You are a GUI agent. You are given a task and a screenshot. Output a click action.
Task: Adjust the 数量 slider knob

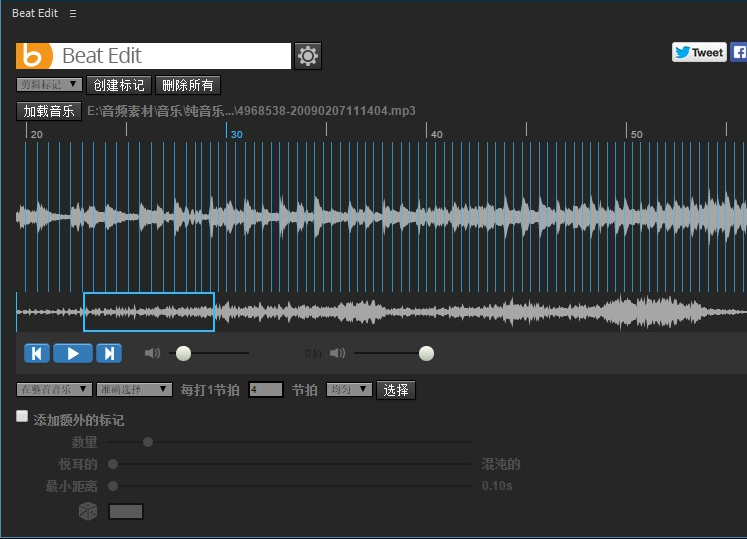click(148, 442)
